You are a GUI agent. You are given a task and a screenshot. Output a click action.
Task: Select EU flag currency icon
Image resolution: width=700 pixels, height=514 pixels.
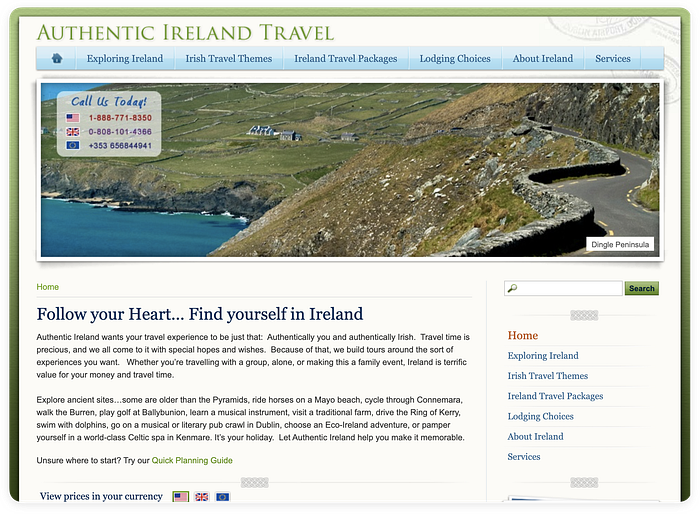pyautogui.click(x=222, y=496)
